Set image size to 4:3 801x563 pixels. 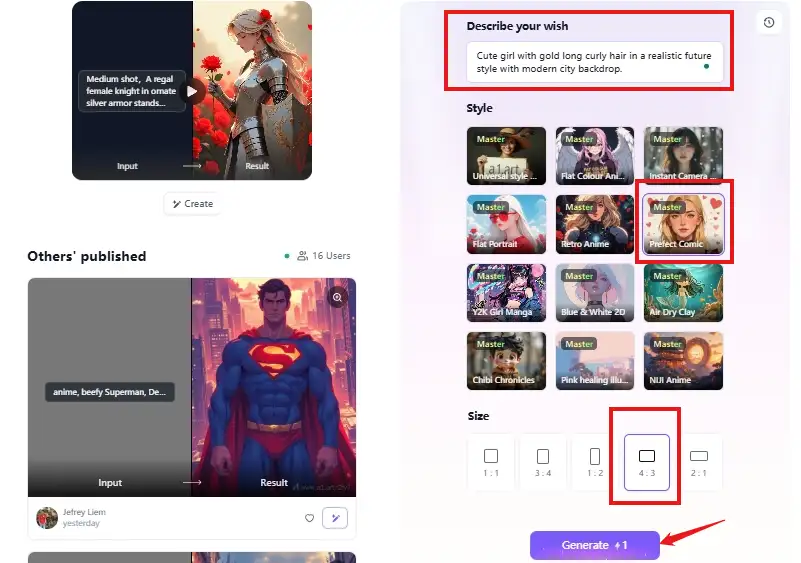point(647,462)
